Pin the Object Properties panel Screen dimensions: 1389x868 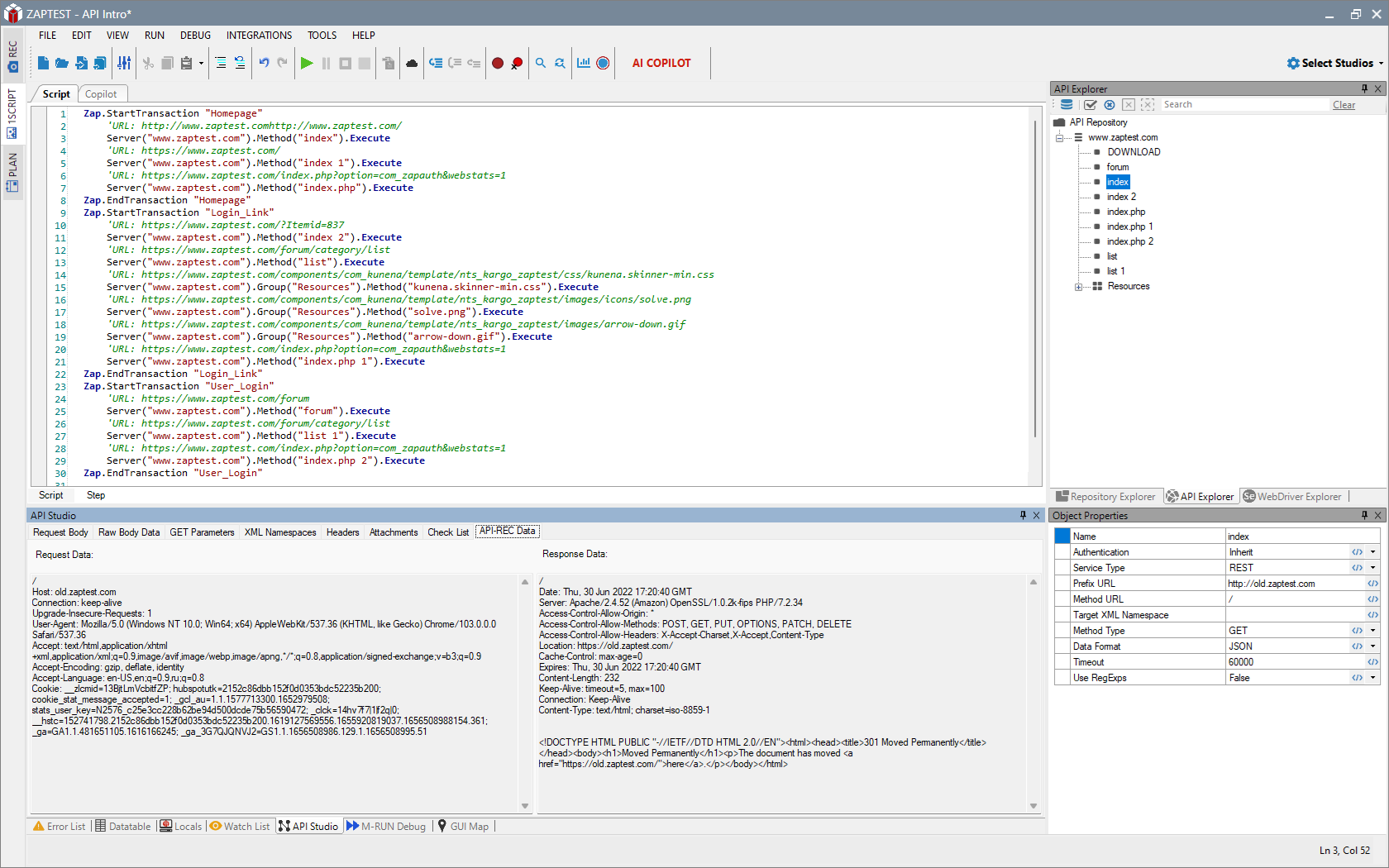[x=1364, y=515]
